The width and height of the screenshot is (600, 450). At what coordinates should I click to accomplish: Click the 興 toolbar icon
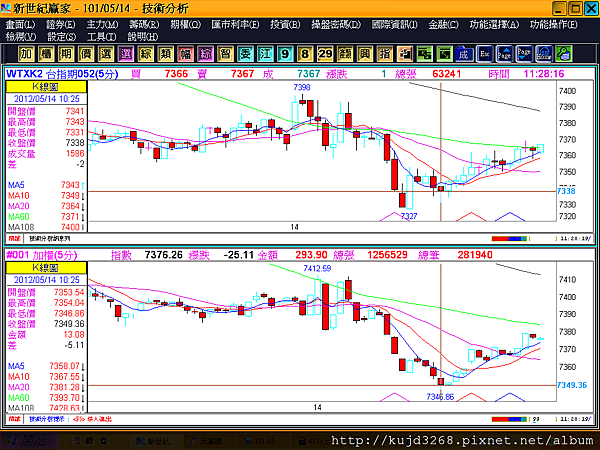[x=364, y=54]
